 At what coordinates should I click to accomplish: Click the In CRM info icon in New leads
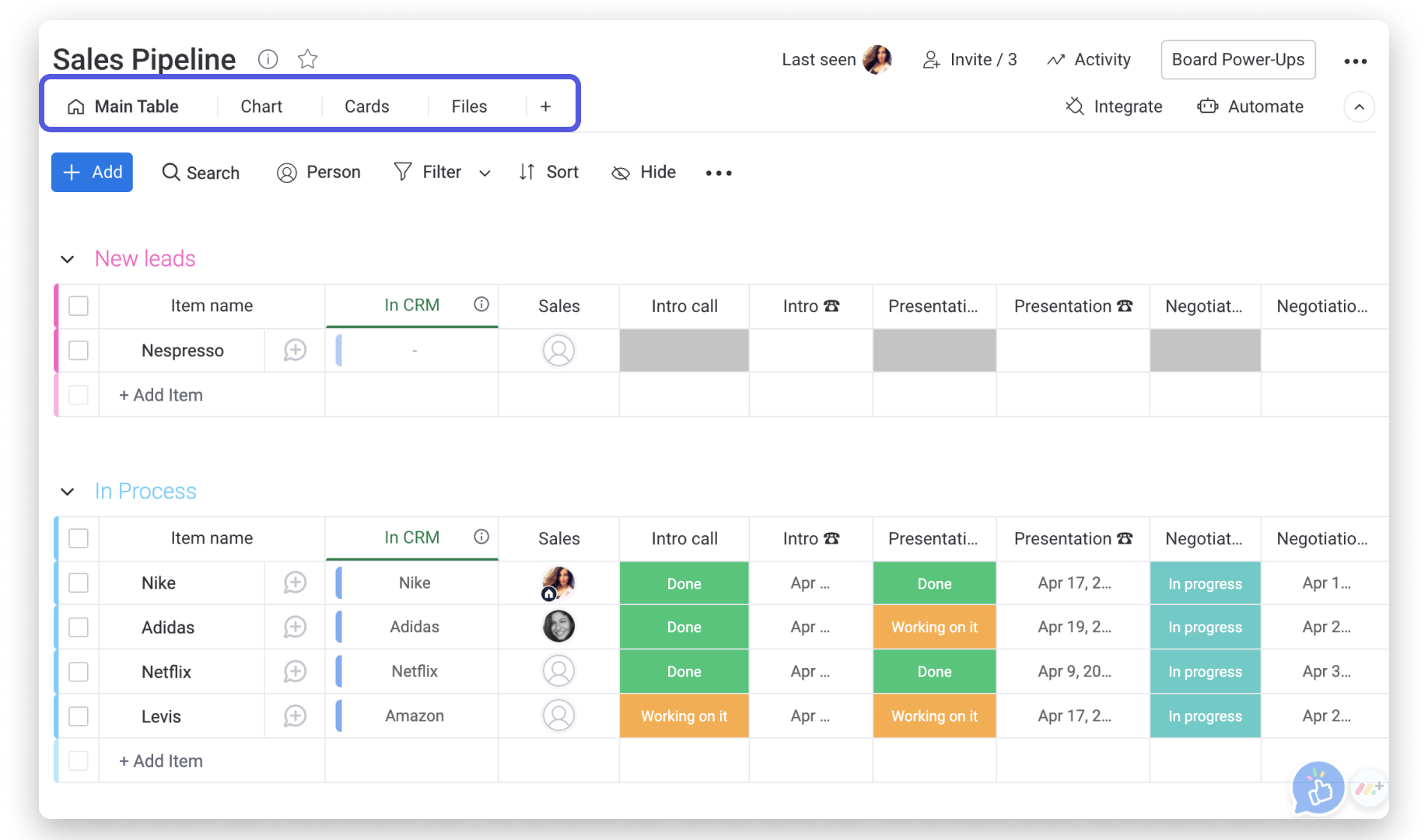[x=481, y=304]
